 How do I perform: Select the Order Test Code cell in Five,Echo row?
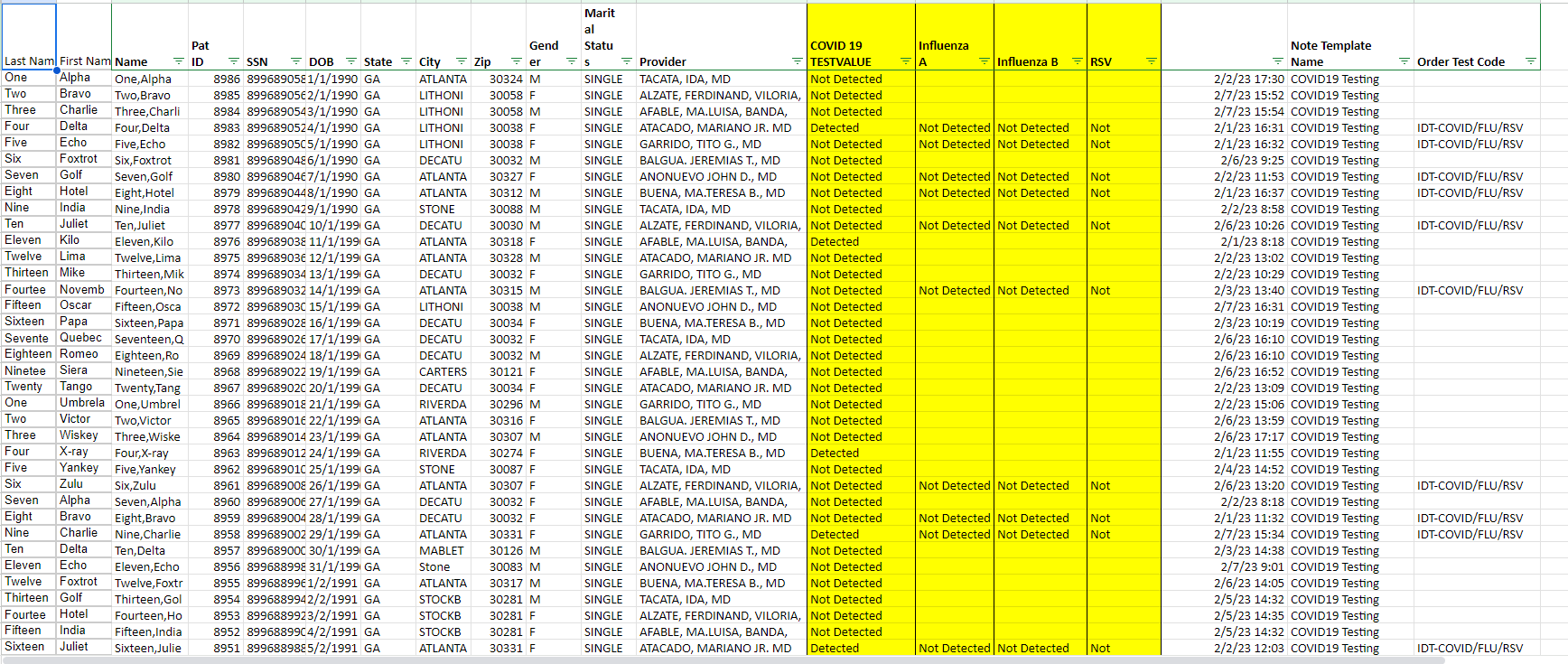tap(1477, 144)
